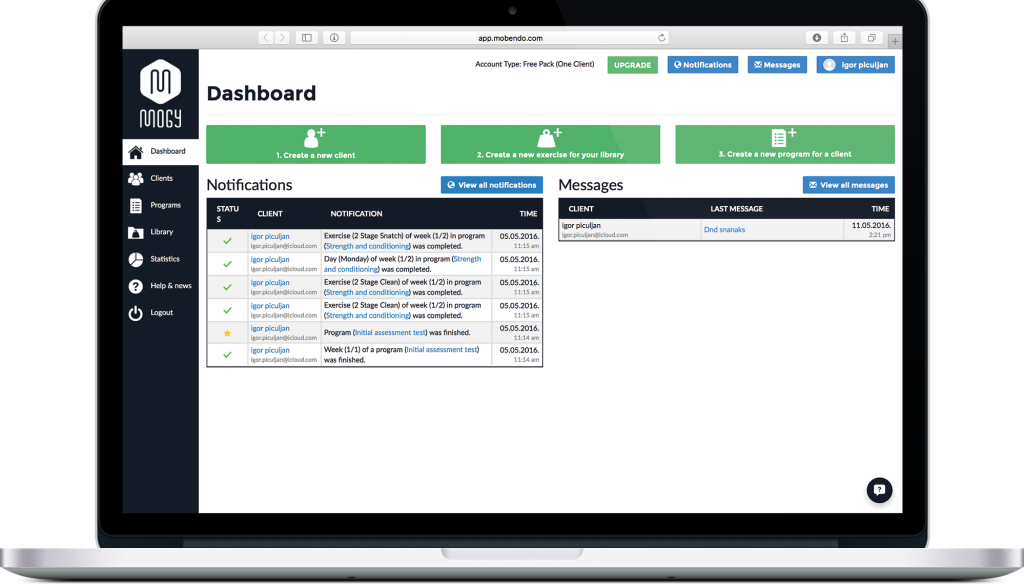1024x588 pixels.
Task: Toggle the Safari sidebar button
Action: (x=307, y=38)
